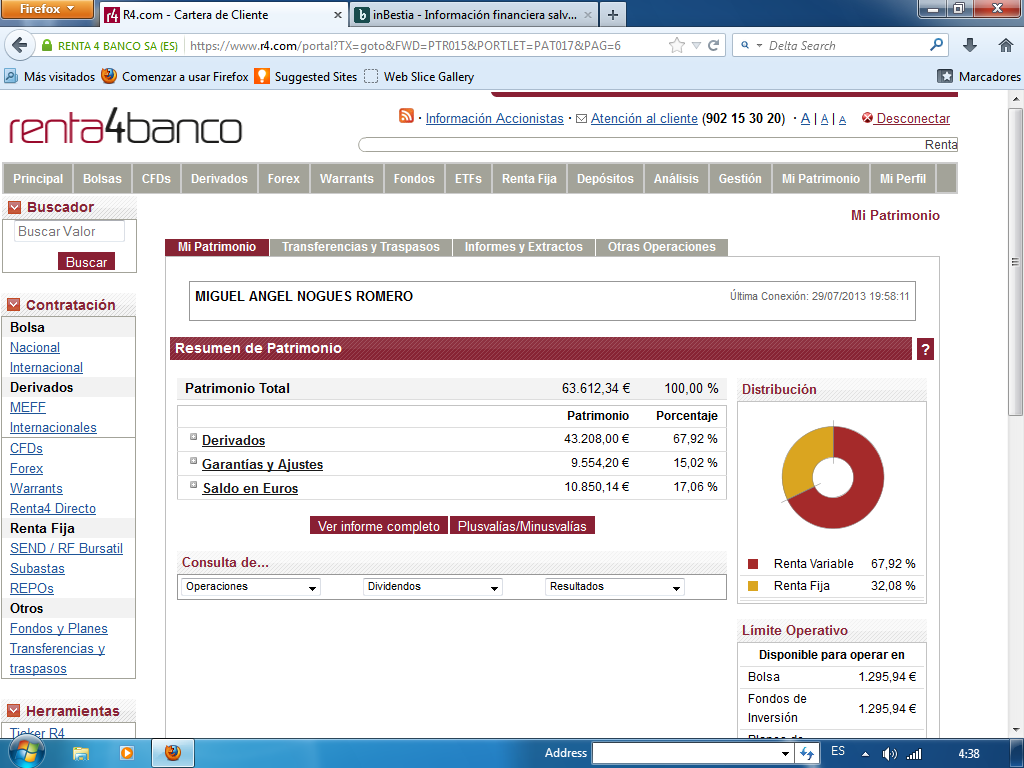Toggle the Buscador panel checkbox
The height and width of the screenshot is (768, 1024).
[14, 207]
